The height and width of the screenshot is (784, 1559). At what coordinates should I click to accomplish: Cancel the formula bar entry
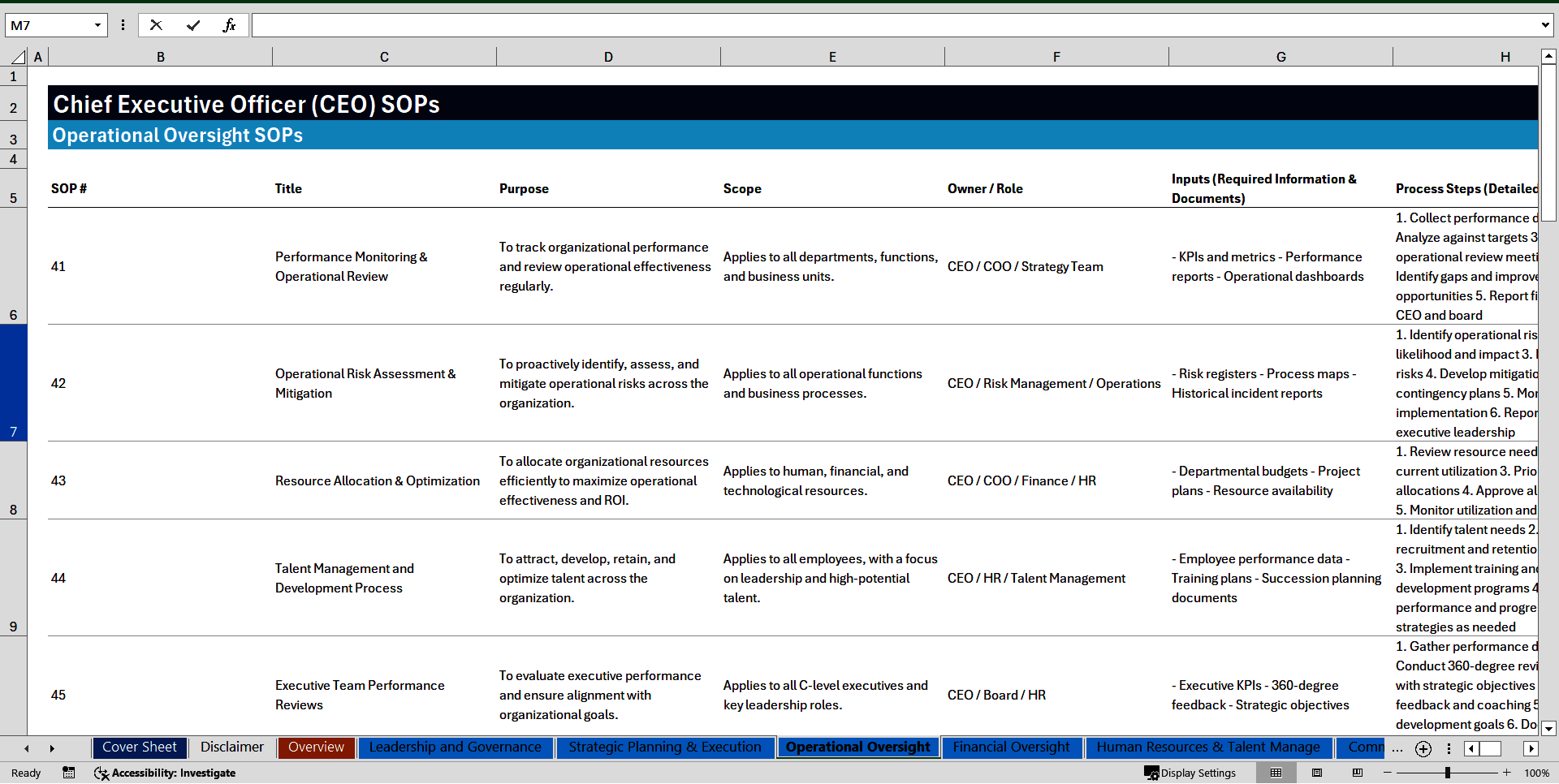[x=156, y=25]
